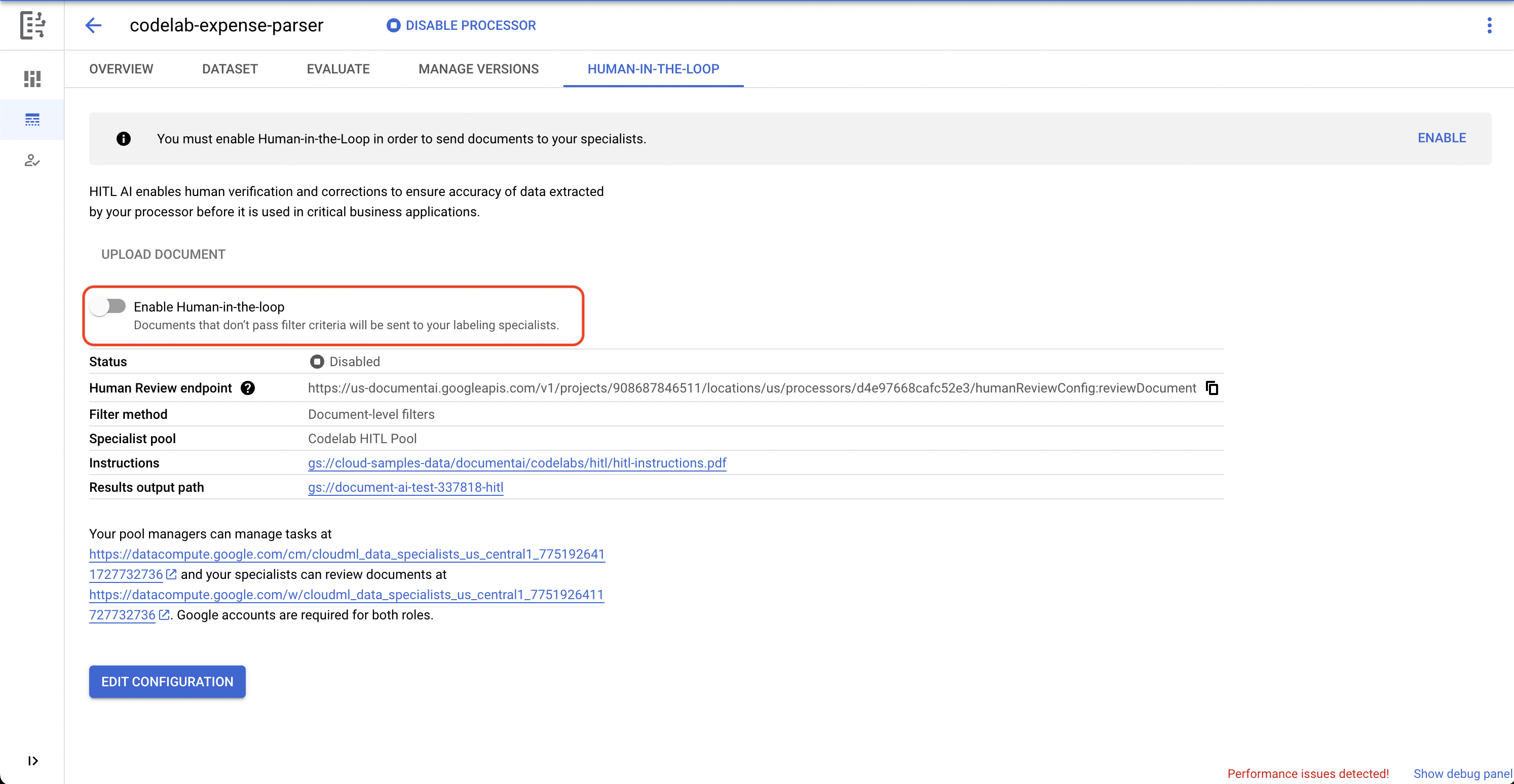
Task: Click DISABLE PROCESSOR button
Action: coord(462,26)
